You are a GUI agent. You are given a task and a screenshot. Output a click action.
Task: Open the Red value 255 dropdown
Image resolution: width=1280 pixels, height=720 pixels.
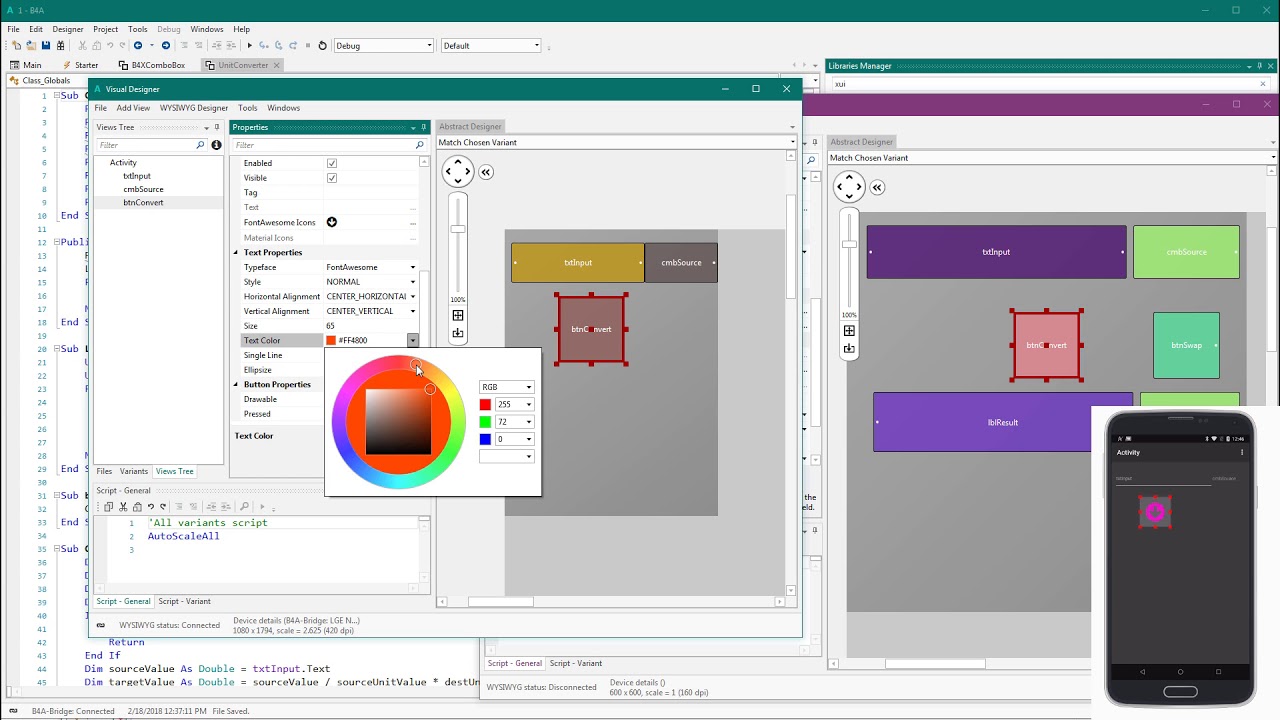pyautogui.click(x=528, y=405)
